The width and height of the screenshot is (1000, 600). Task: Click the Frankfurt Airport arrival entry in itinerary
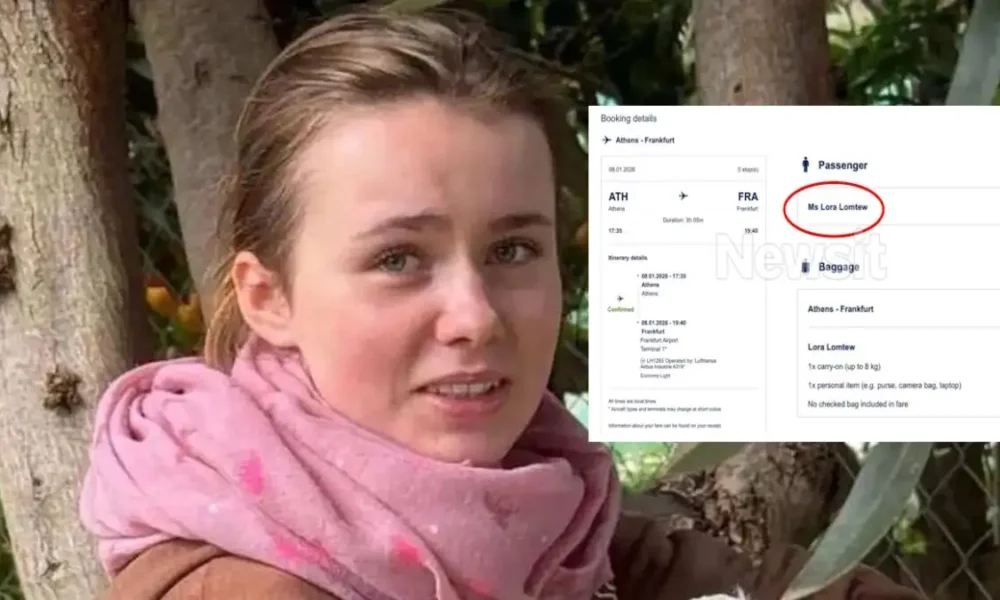coord(660,340)
